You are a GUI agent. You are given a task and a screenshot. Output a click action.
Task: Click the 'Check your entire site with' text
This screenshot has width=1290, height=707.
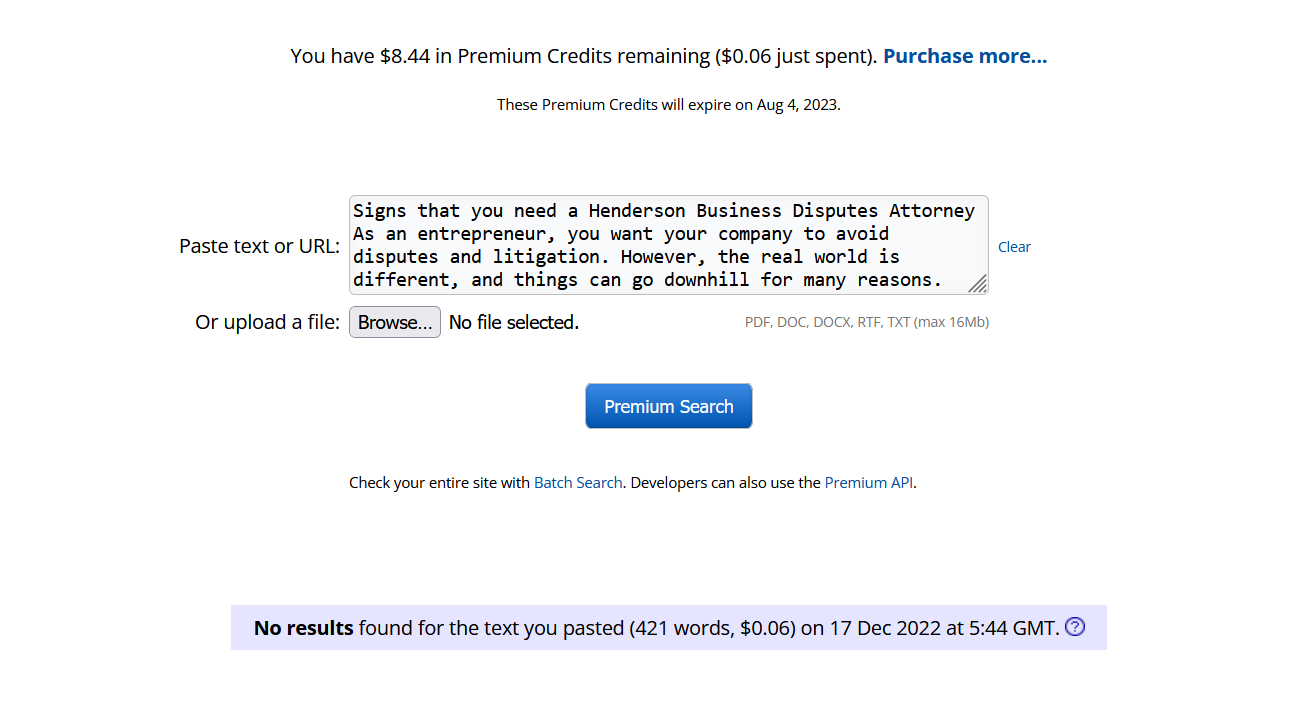tap(439, 482)
